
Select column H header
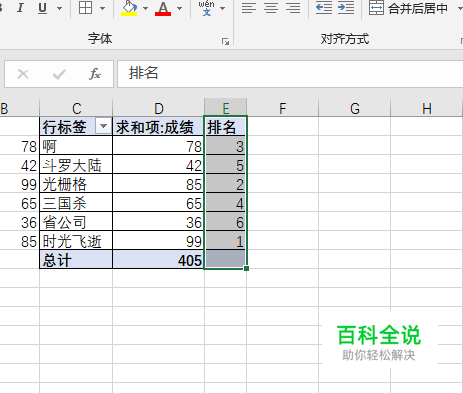point(427,108)
